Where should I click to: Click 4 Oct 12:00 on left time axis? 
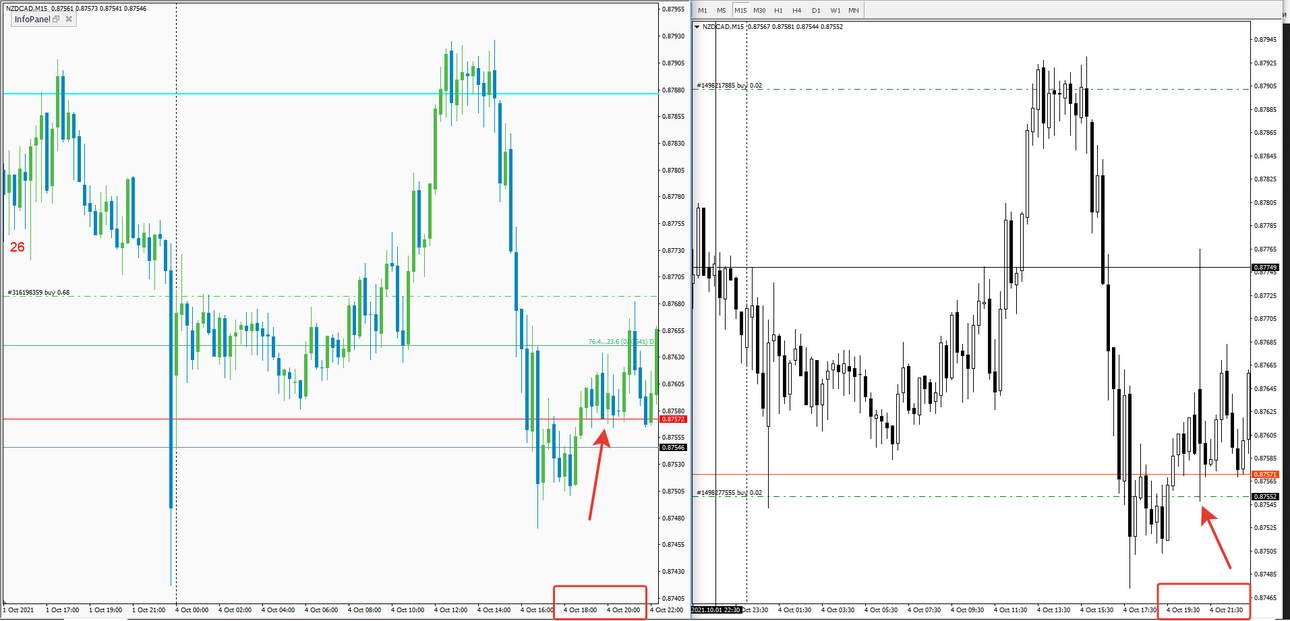click(x=451, y=608)
